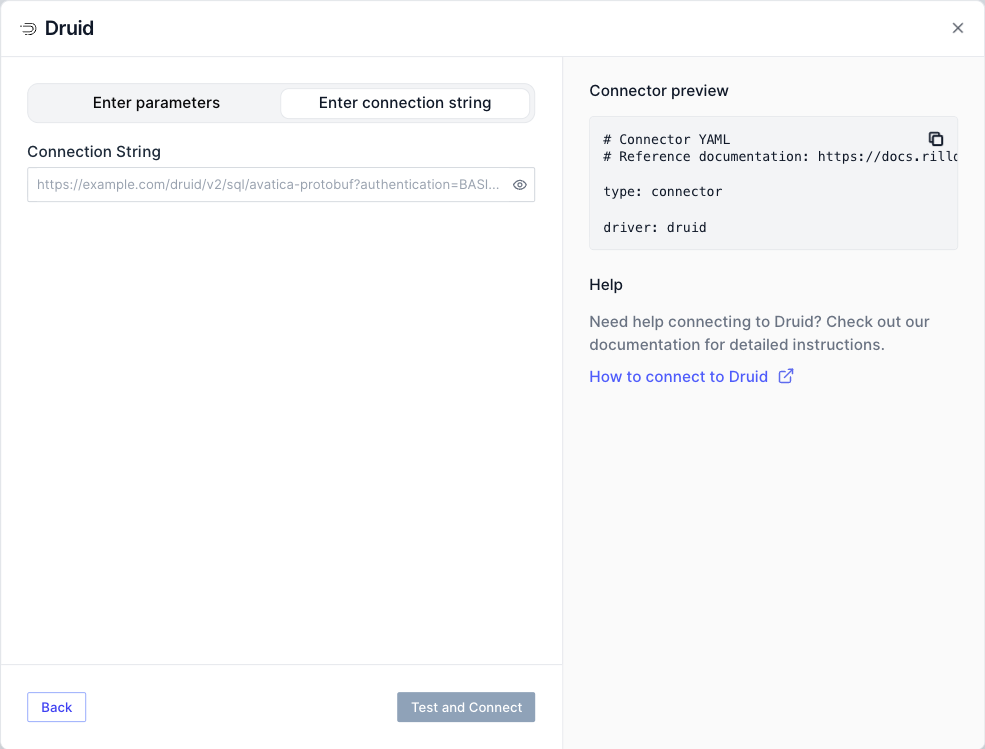Image resolution: width=985 pixels, height=749 pixels.
Task: Click the 'driver: druid' line in YAML preview
Action: point(655,228)
